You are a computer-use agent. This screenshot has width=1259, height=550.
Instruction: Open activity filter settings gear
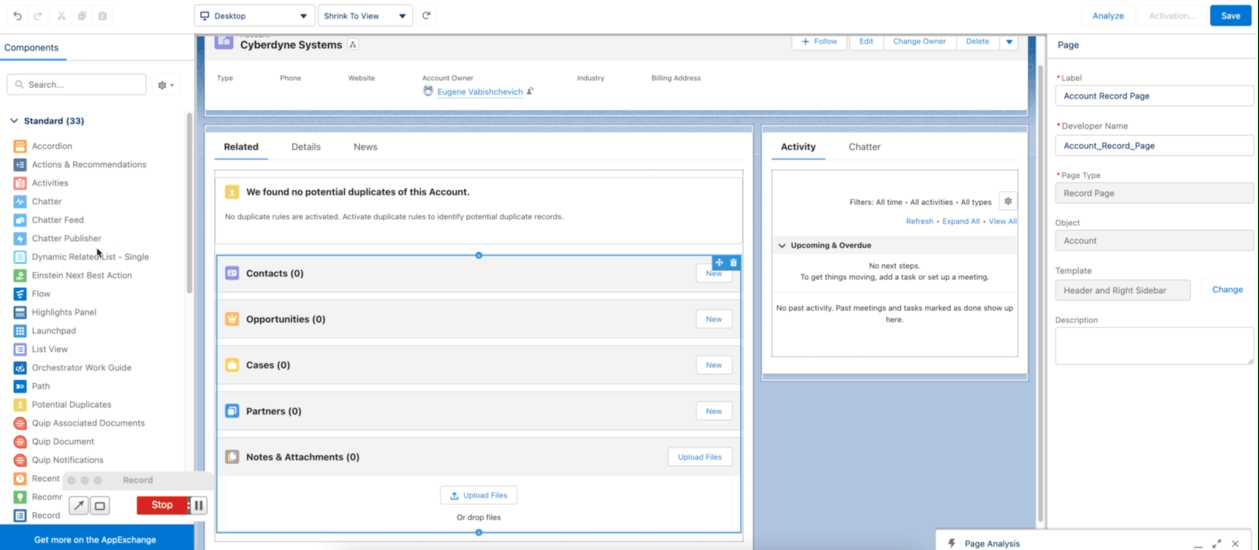tap(1008, 201)
